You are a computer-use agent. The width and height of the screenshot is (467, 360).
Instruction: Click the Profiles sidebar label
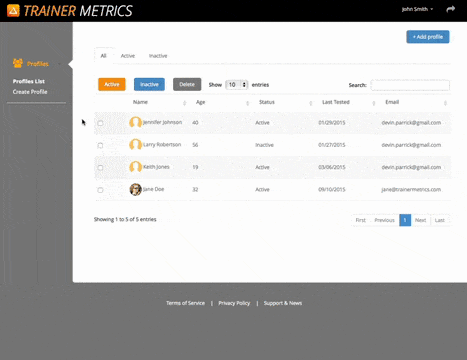coord(38,64)
